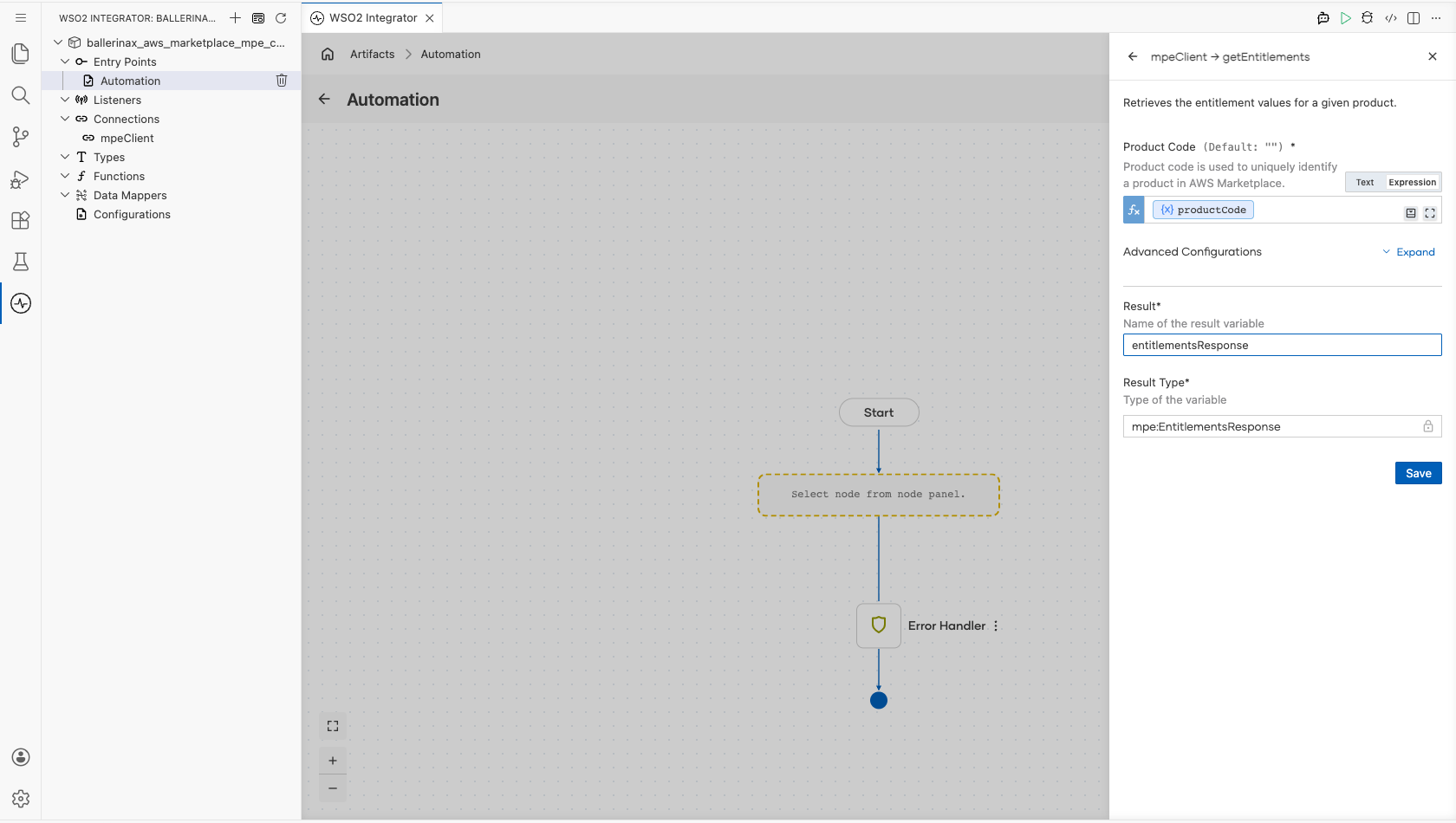Click the Result variable name field

1283,345
